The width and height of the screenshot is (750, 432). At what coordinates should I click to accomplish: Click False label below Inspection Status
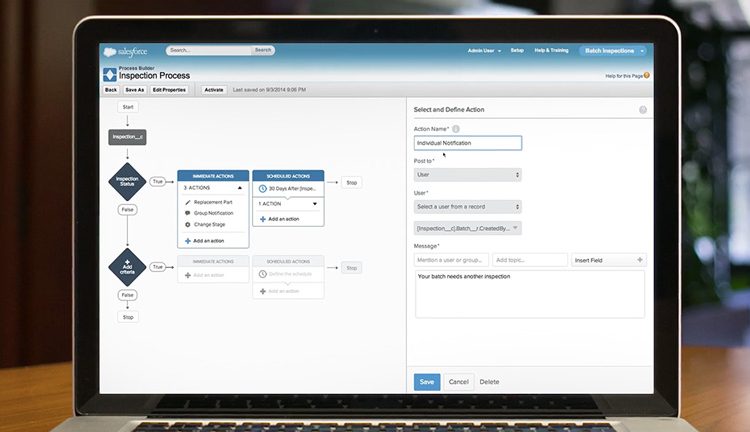point(127,210)
